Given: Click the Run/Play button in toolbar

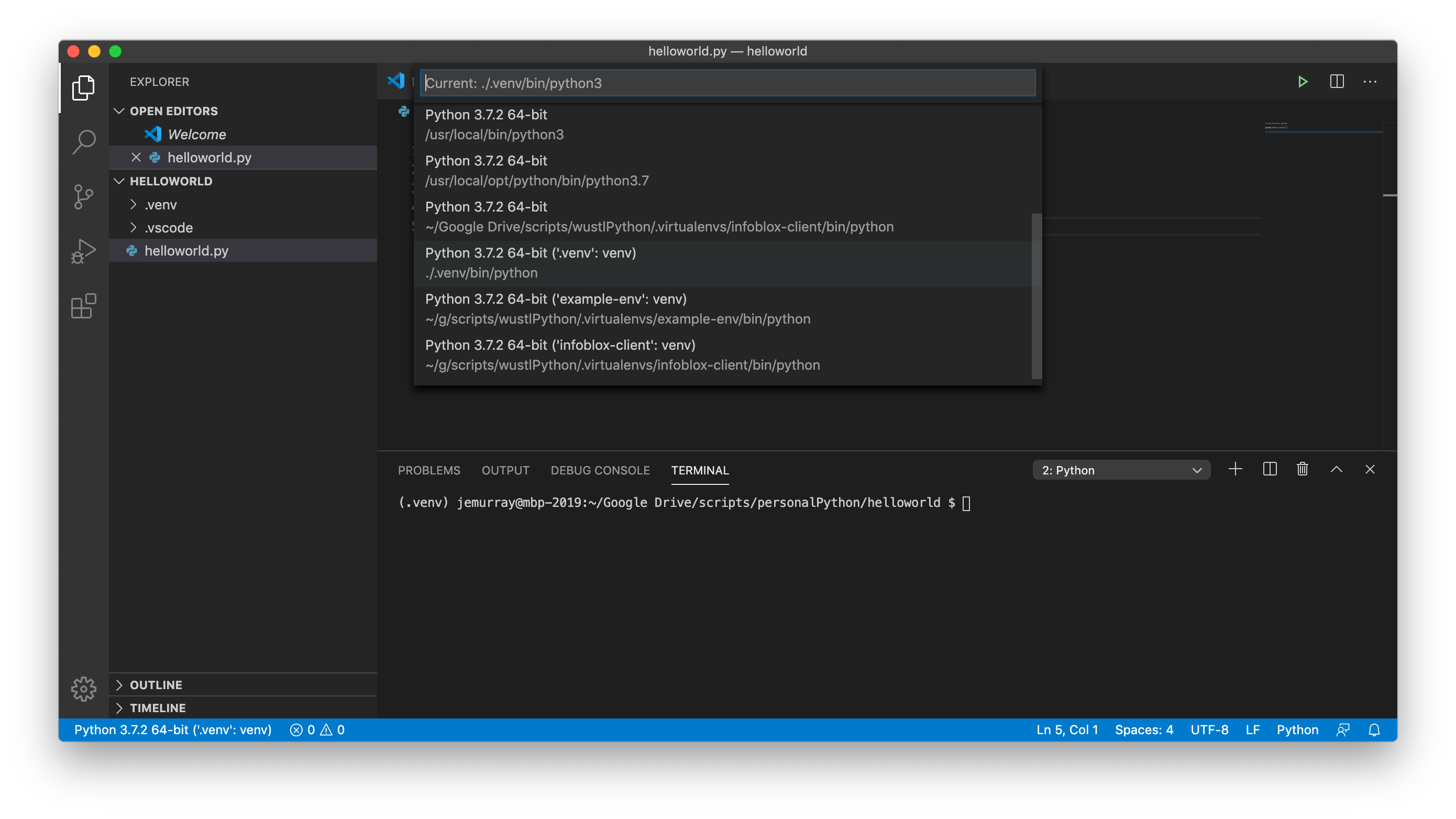Looking at the screenshot, I should [x=1303, y=82].
